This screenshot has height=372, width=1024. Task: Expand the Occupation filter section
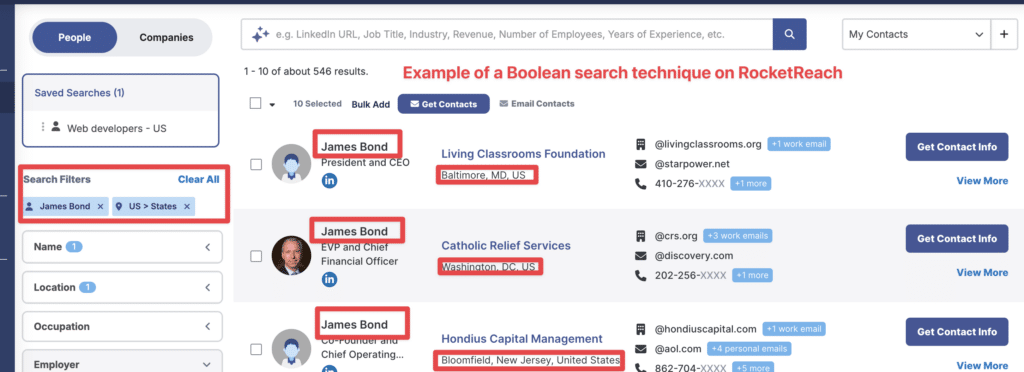tap(122, 326)
